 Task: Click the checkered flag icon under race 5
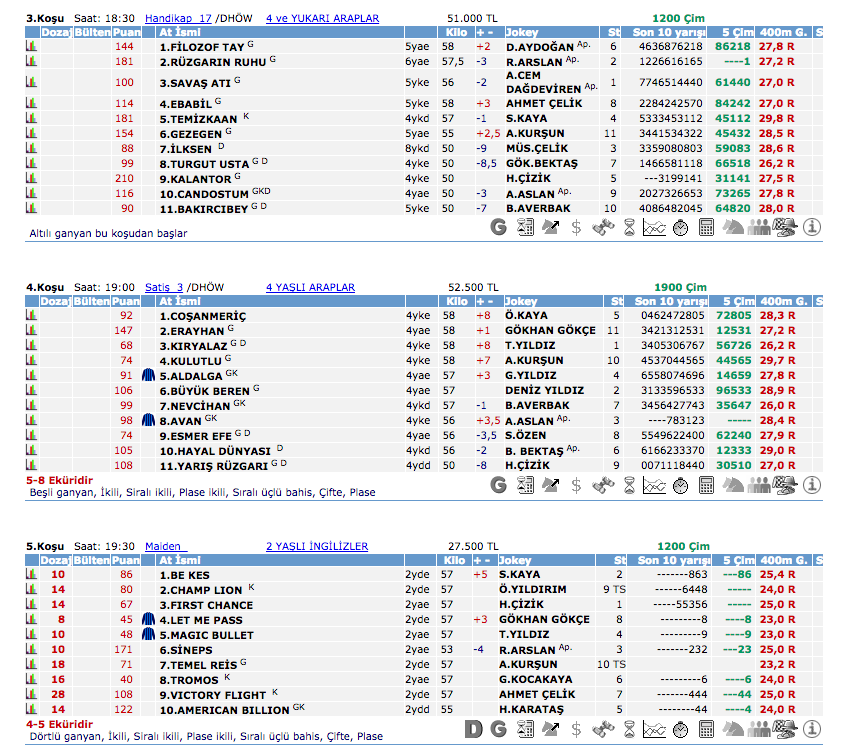point(786,730)
